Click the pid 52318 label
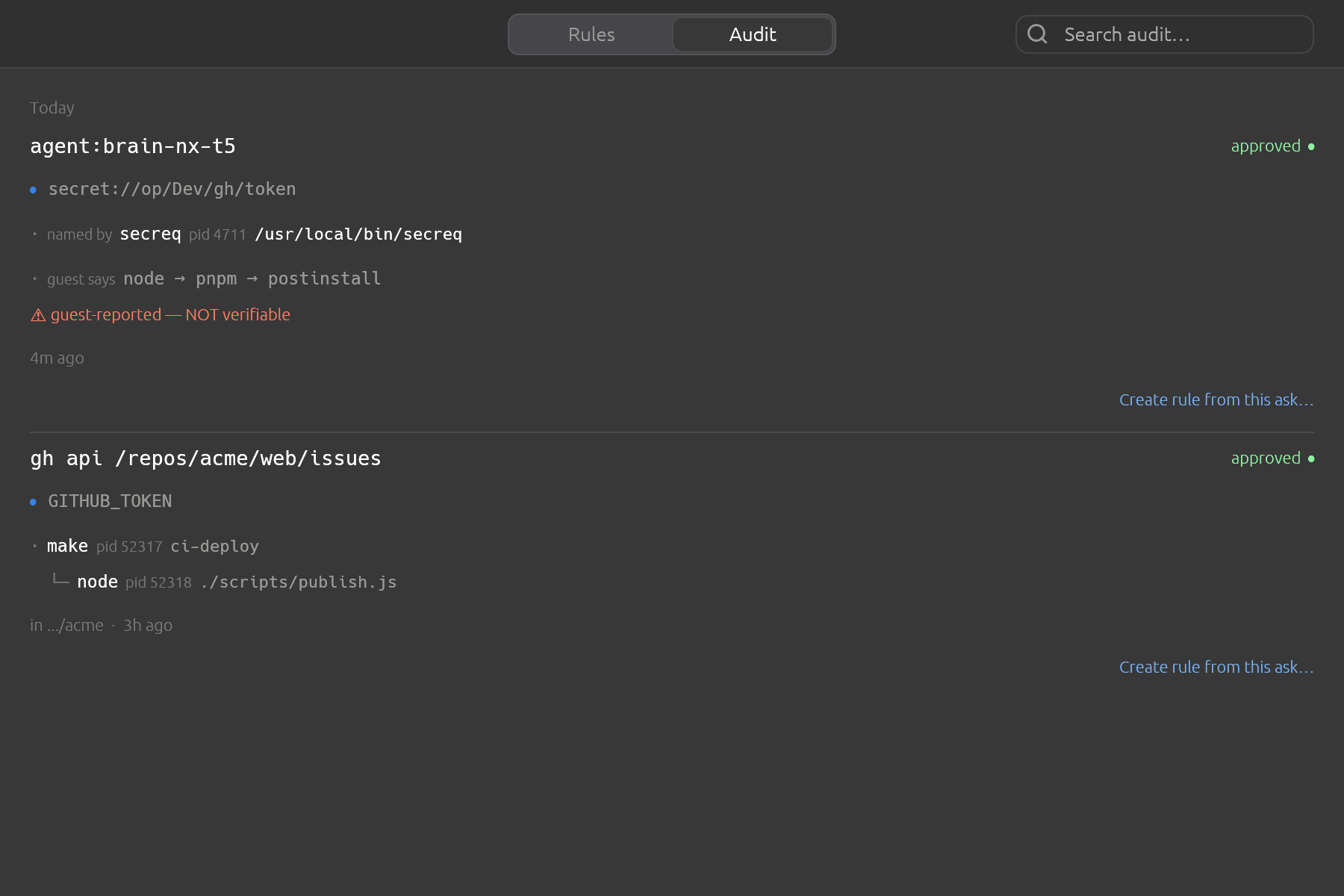1344x896 pixels. tap(158, 582)
